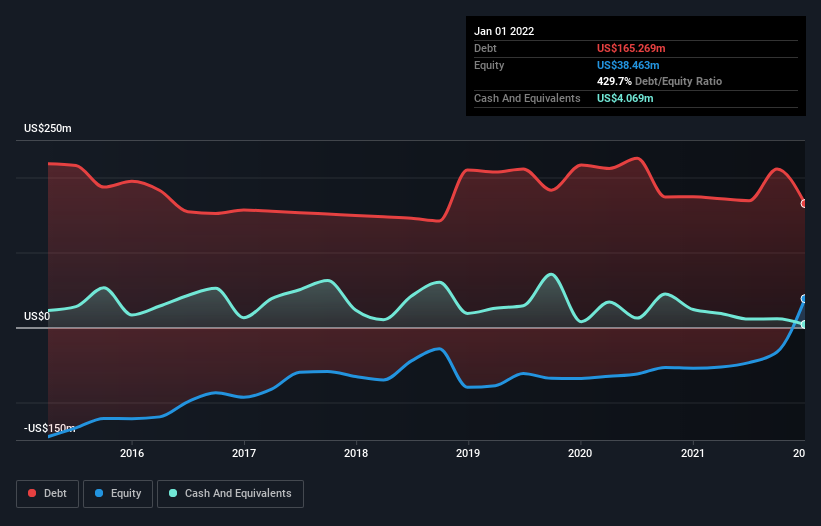
Task: Click the 2019 x-axis label
Action: [468, 453]
